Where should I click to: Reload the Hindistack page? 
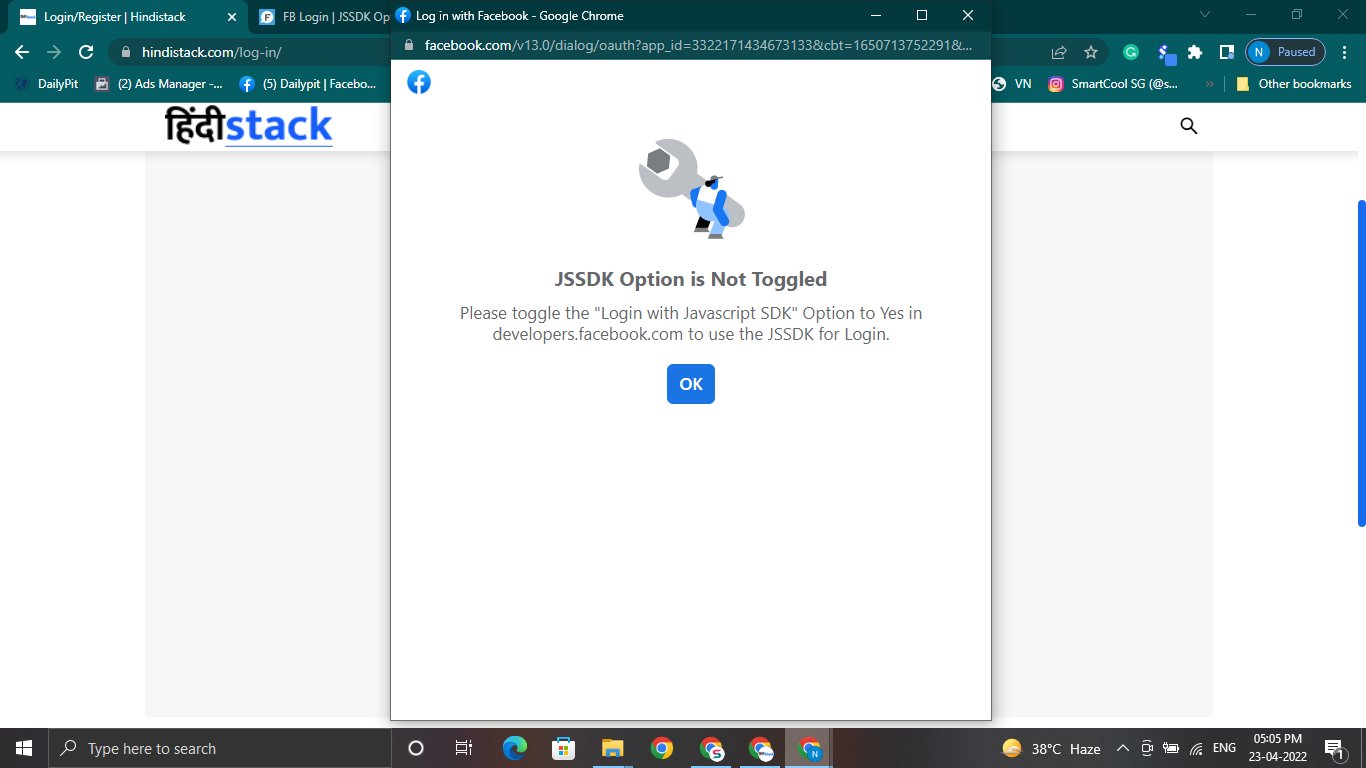coord(86,52)
